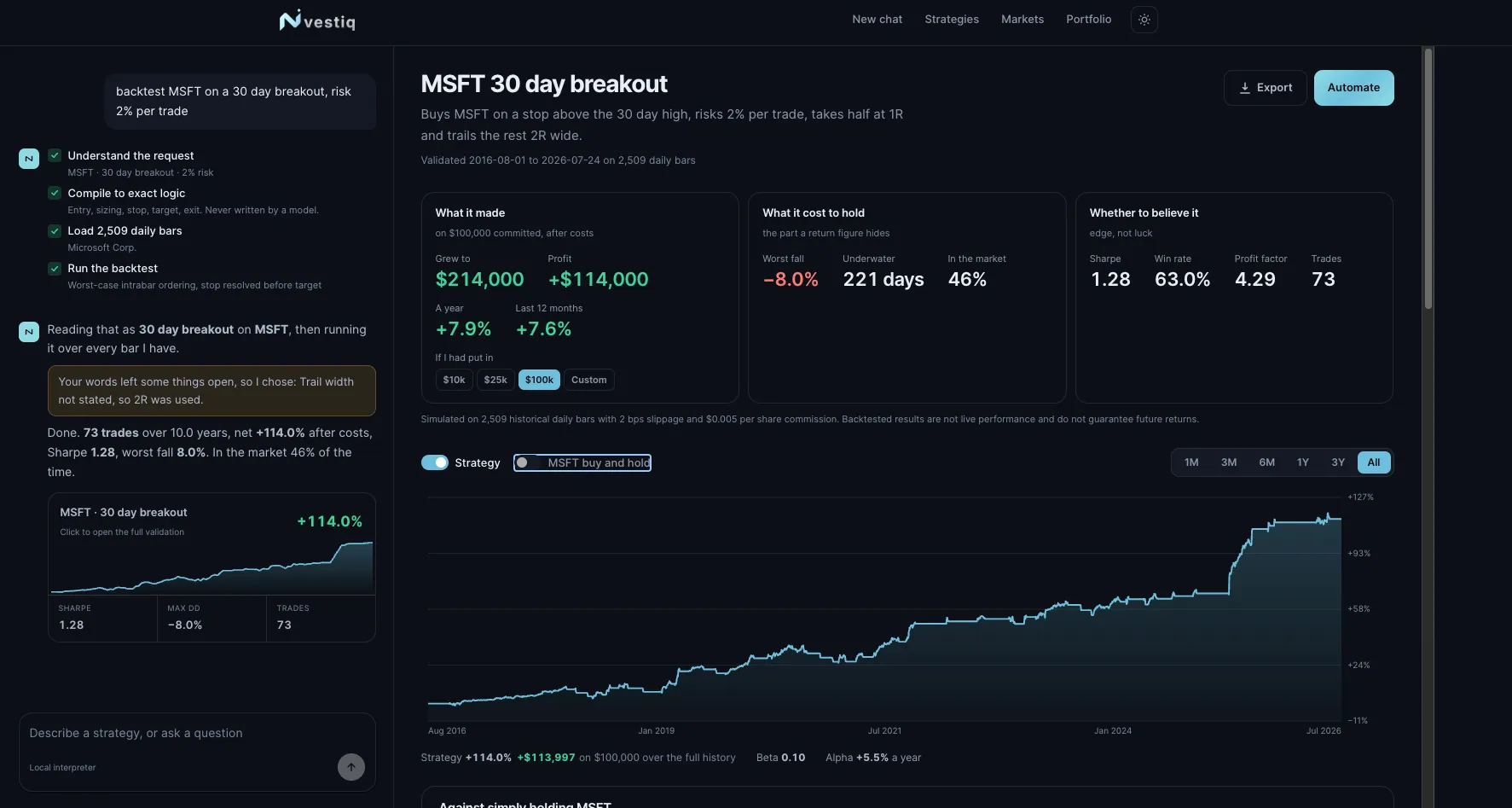Click the A year +7.9% value
This screenshot has width=1512, height=808.
(464, 328)
